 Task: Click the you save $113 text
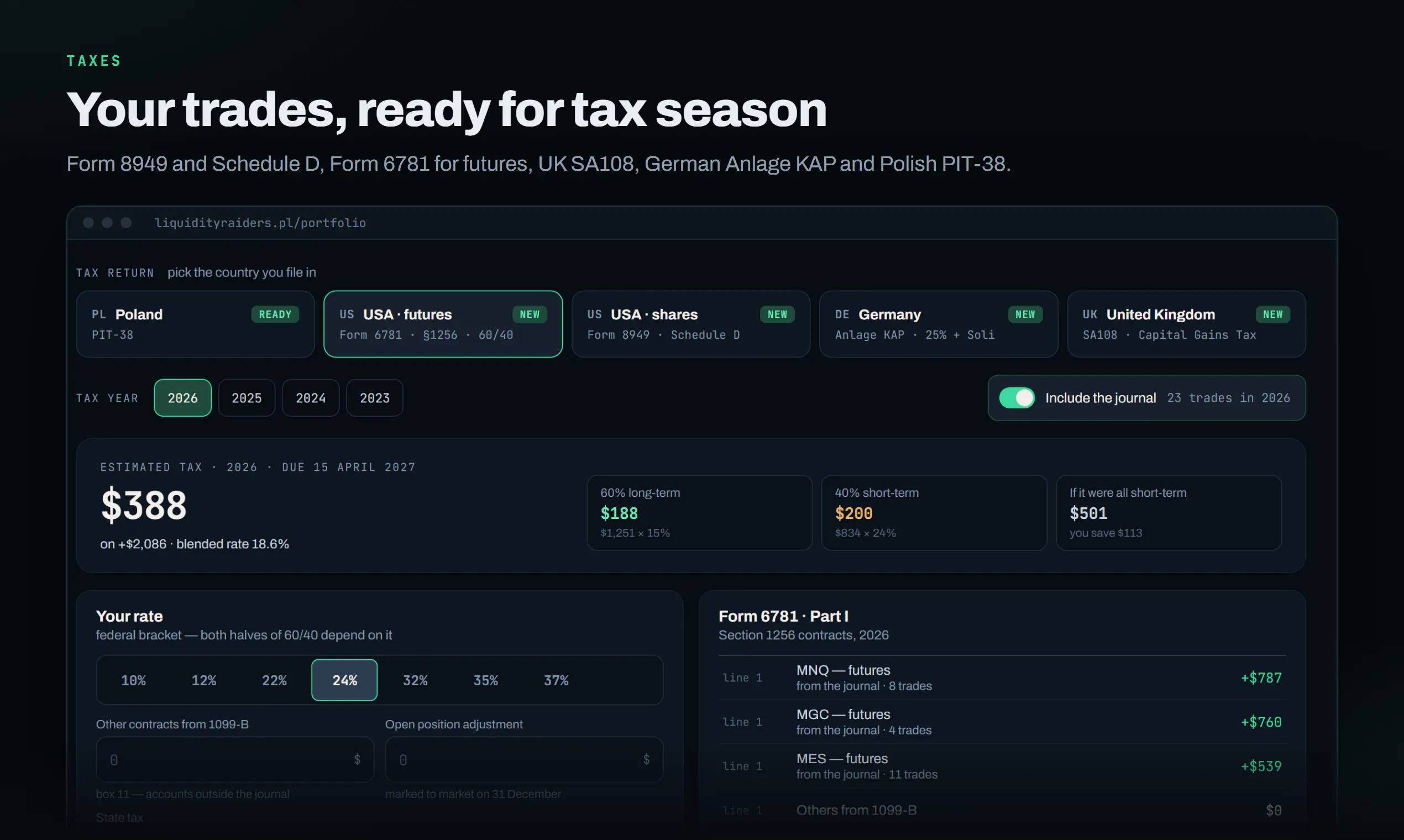click(x=1106, y=533)
